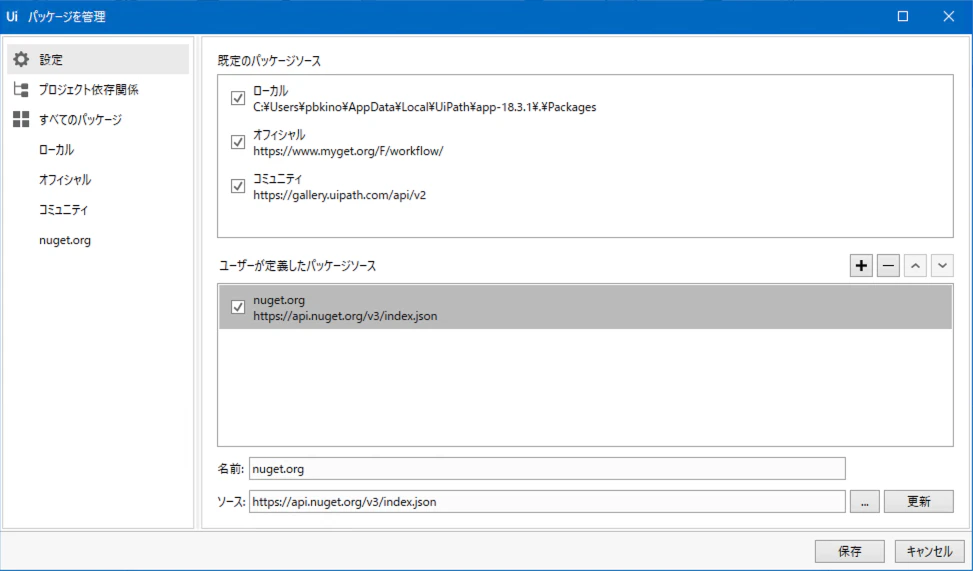This screenshot has width=973, height=571.
Task: Open the 設定 settings section
Action: coord(98,60)
